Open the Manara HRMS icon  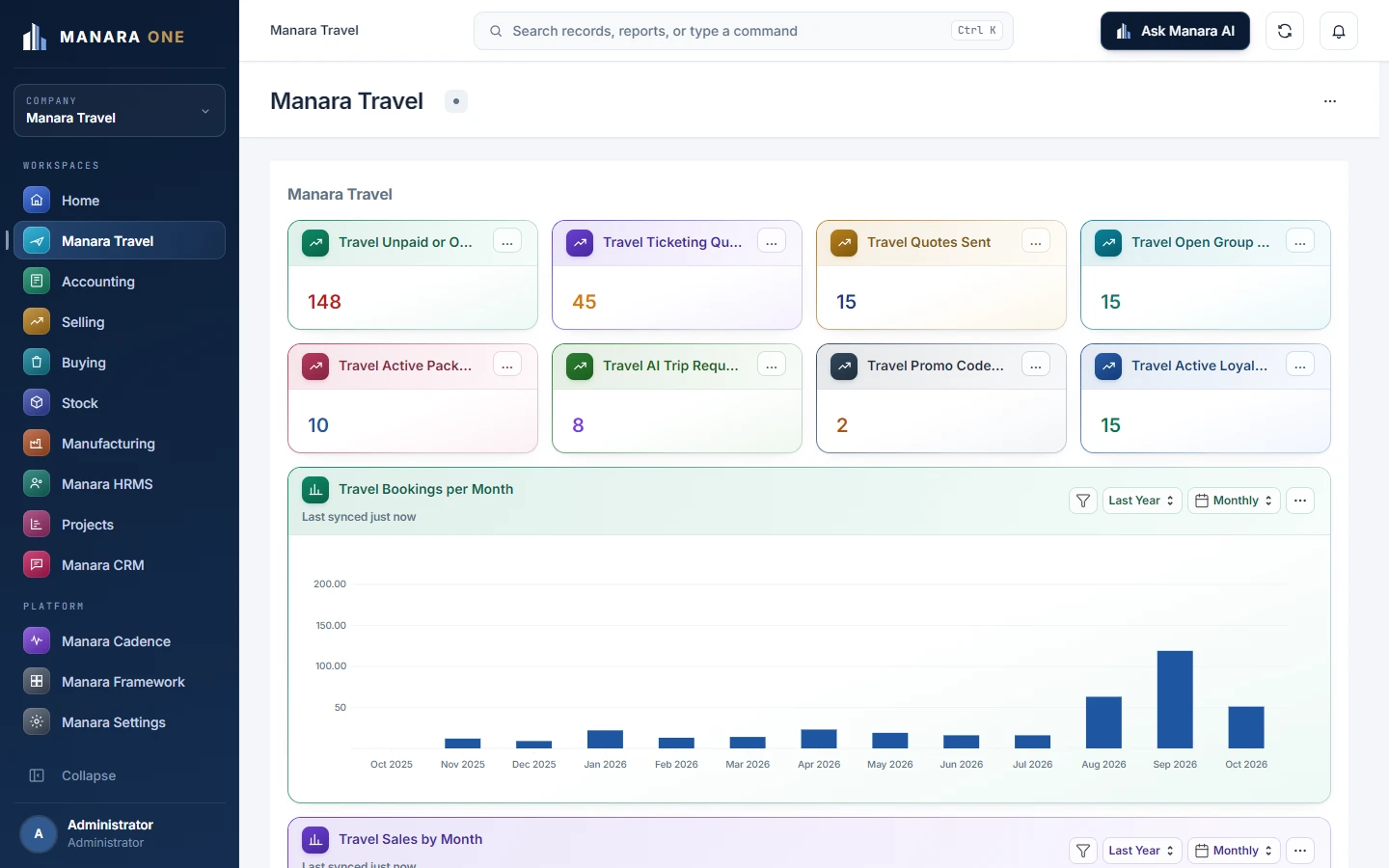pyautogui.click(x=37, y=483)
